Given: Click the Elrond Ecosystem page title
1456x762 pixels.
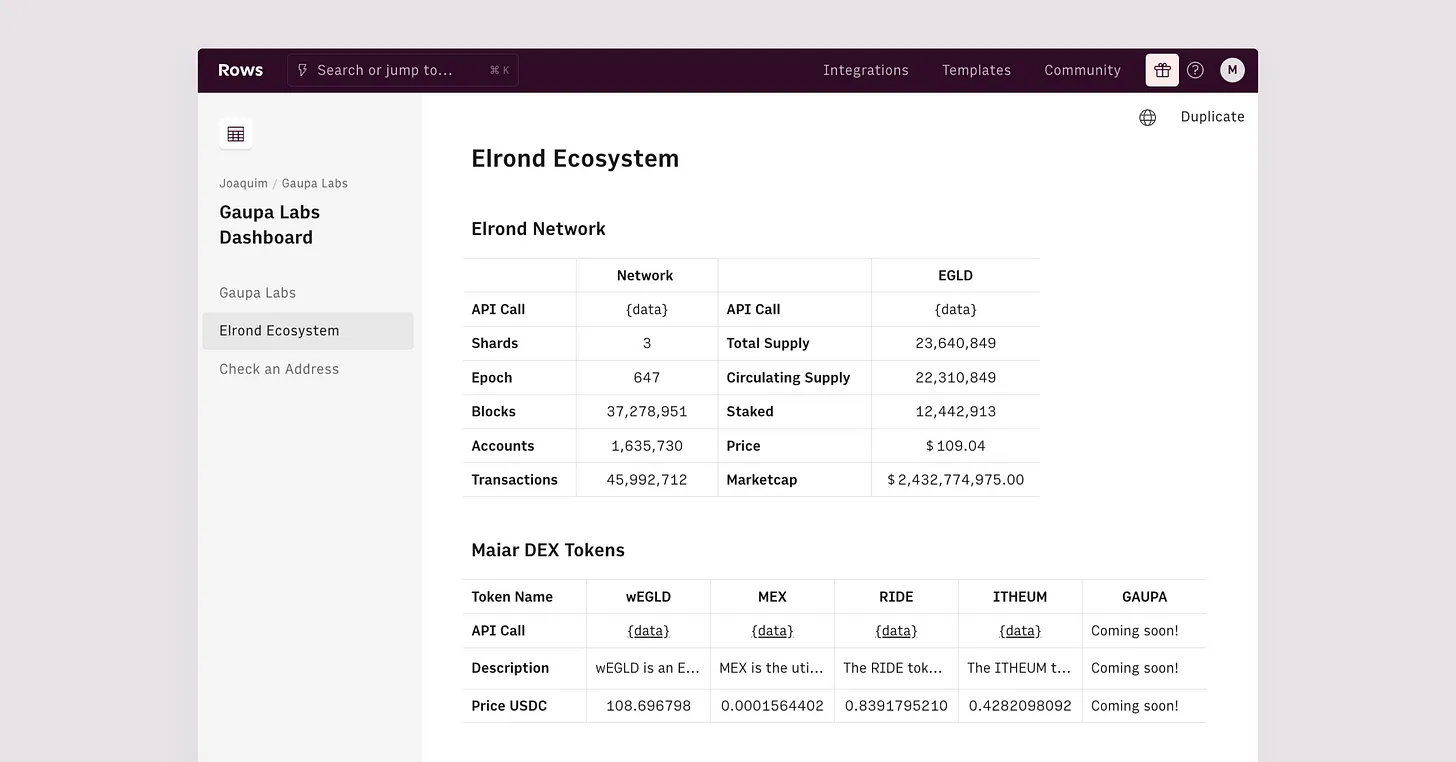Looking at the screenshot, I should pyautogui.click(x=575, y=159).
